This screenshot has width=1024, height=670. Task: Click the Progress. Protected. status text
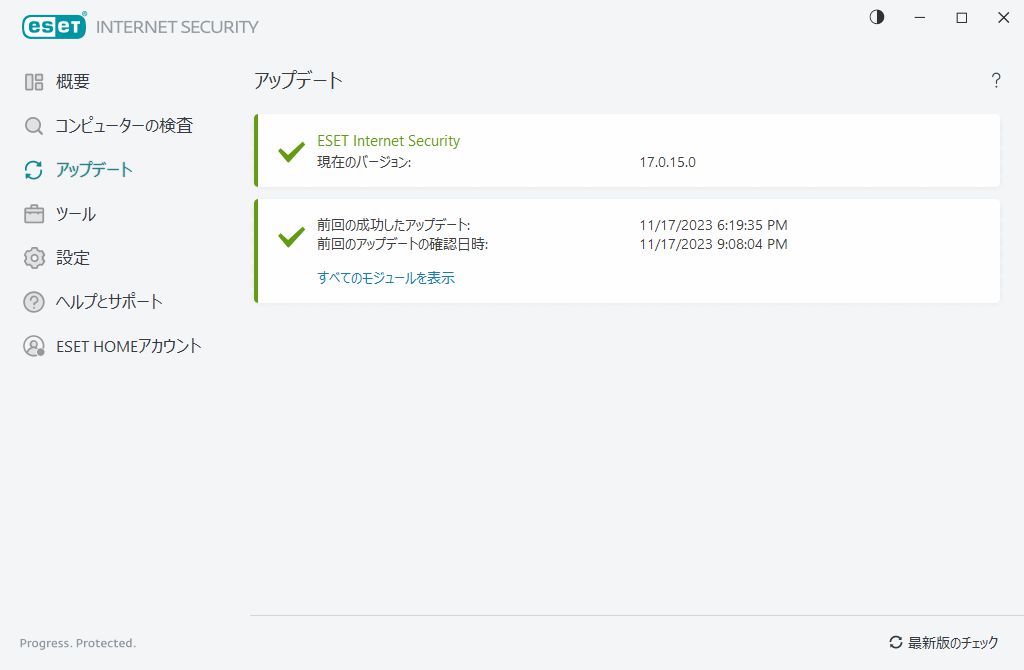pyautogui.click(x=77, y=642)
